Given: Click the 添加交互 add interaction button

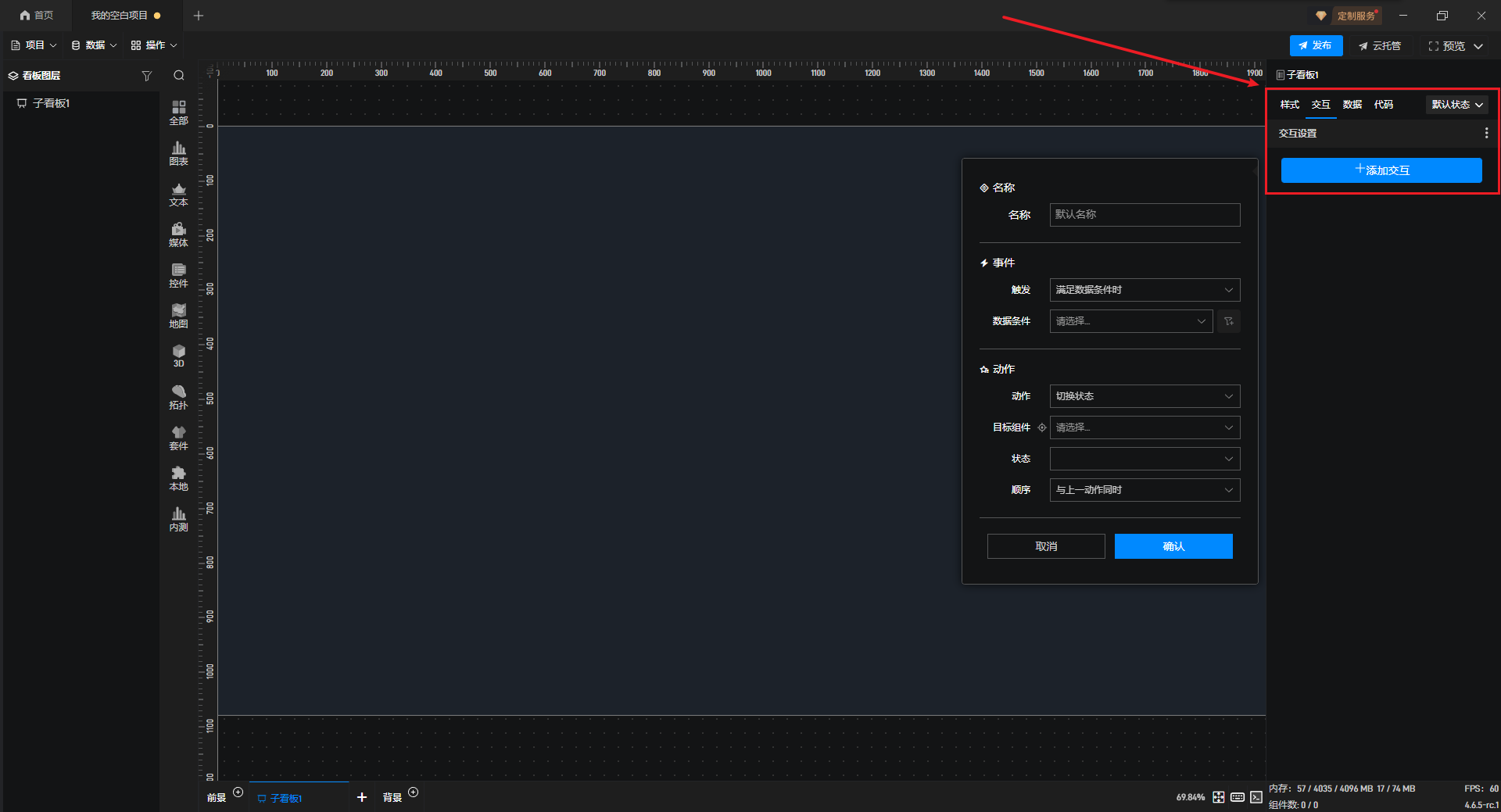Looking at the screenshot, I should click(1381, 170).
